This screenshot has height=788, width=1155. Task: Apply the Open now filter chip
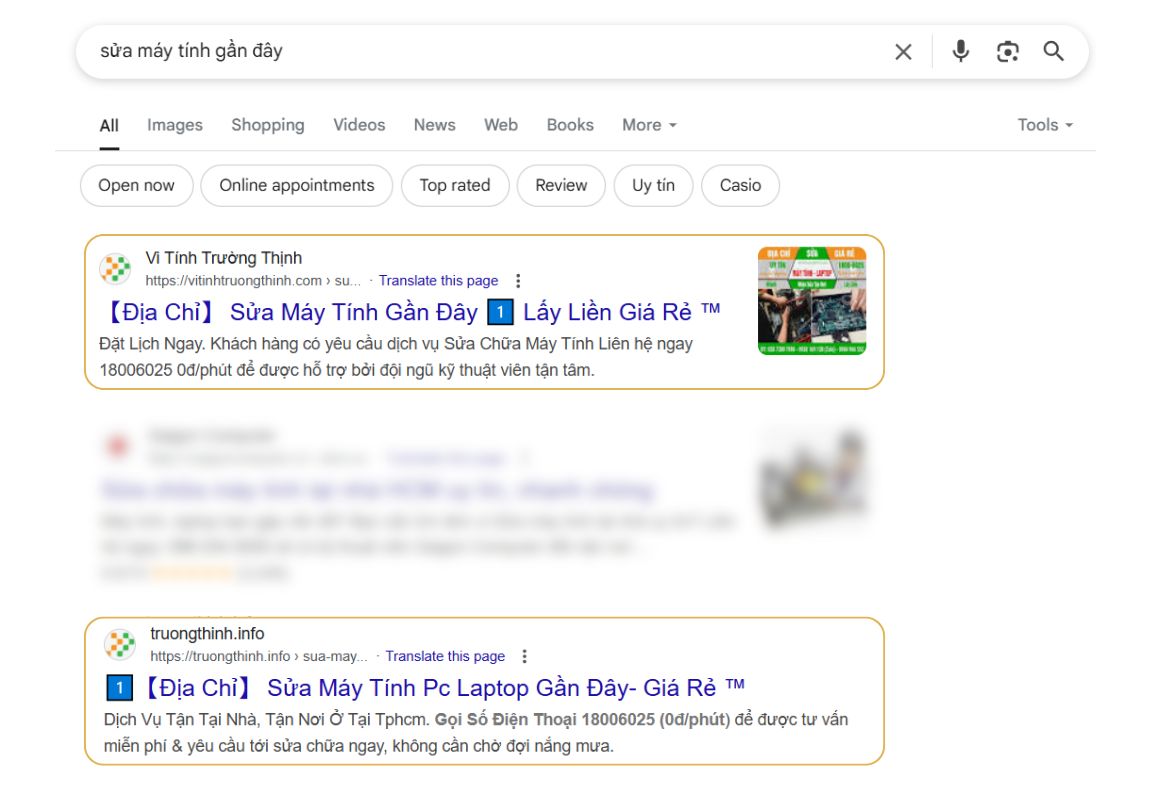click(136, 186)
